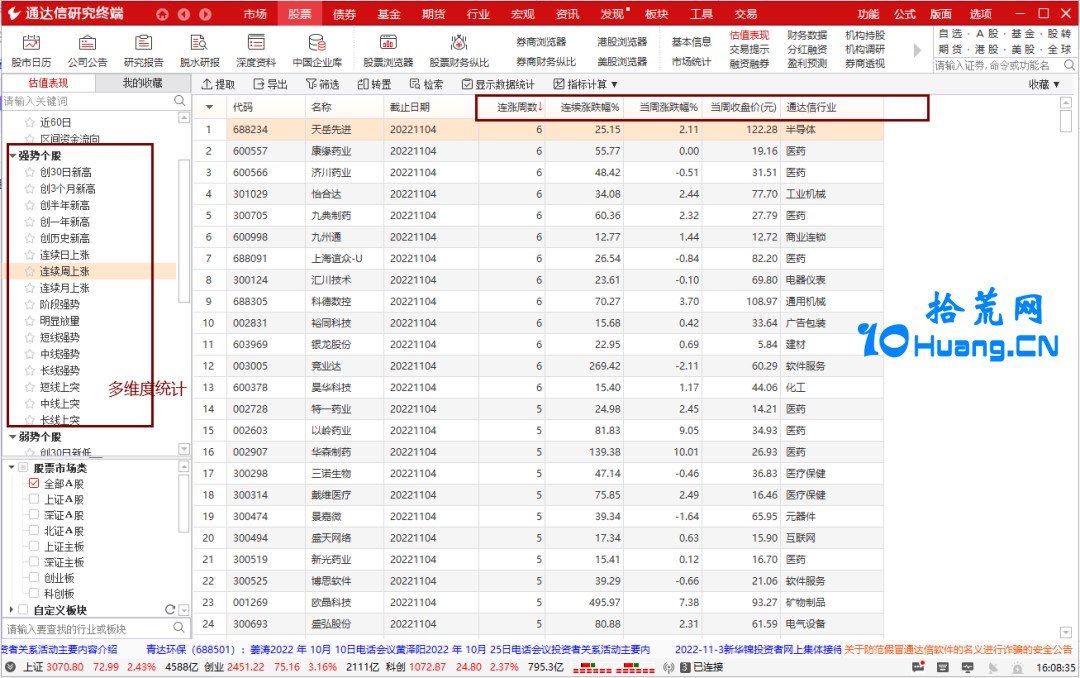Star the 创历史新高 item
The image size is (1080, 678).
(30, 238)
